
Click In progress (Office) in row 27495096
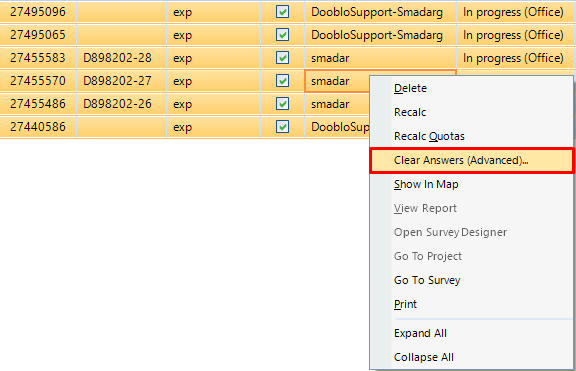tap(515, 12)
